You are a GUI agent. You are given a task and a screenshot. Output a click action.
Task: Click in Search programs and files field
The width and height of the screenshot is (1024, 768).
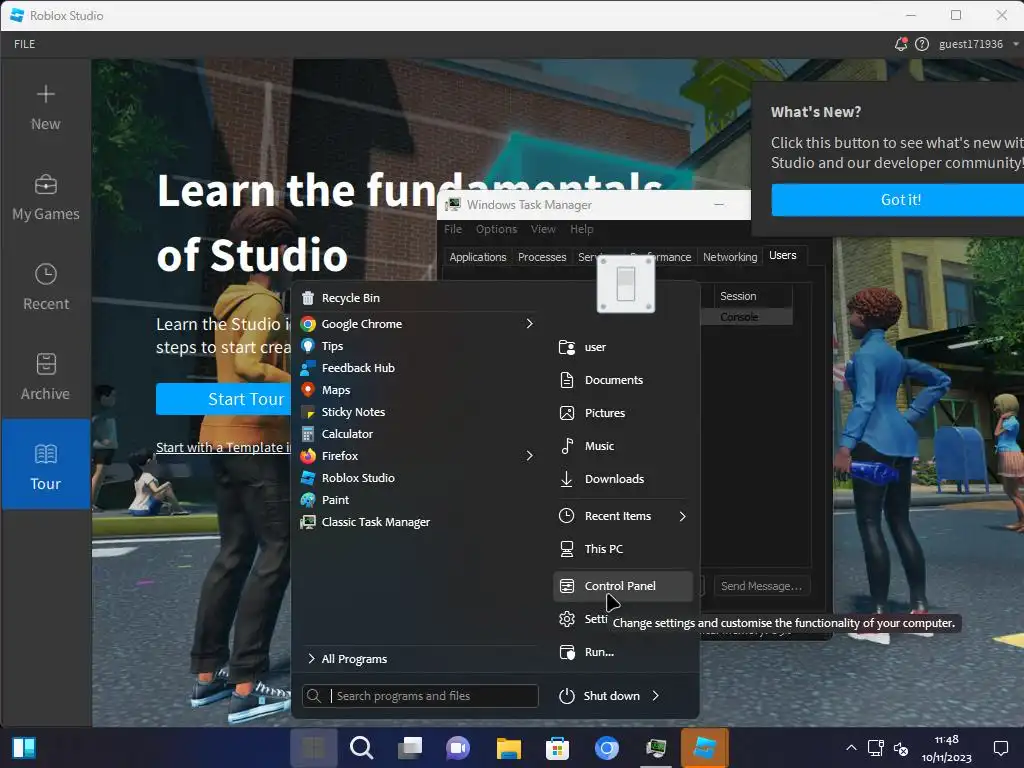pyautogui.click(x=420, y=696)
